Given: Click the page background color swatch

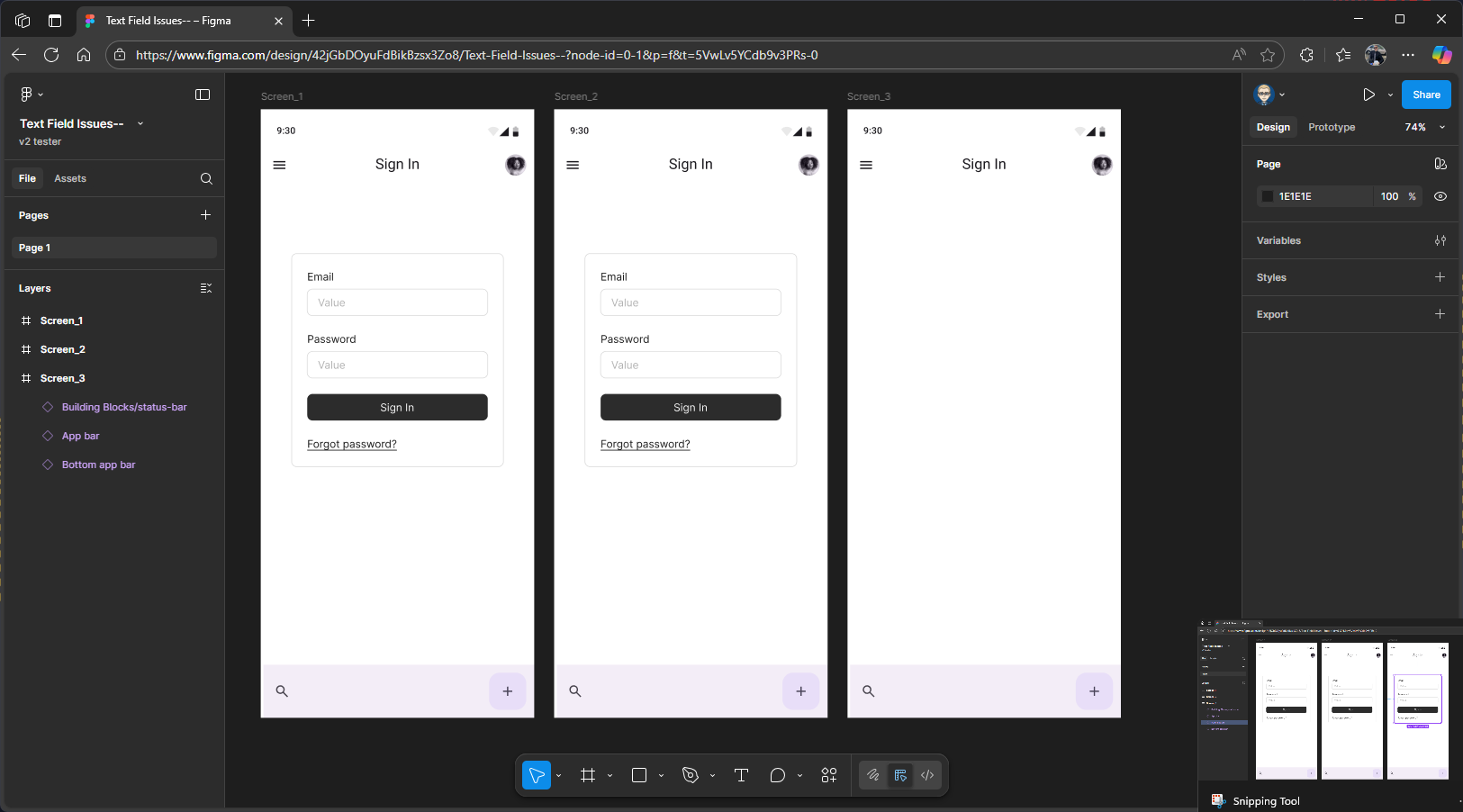Looking at the screenshot, I should pyautogui.click(x=1268, y=196).
